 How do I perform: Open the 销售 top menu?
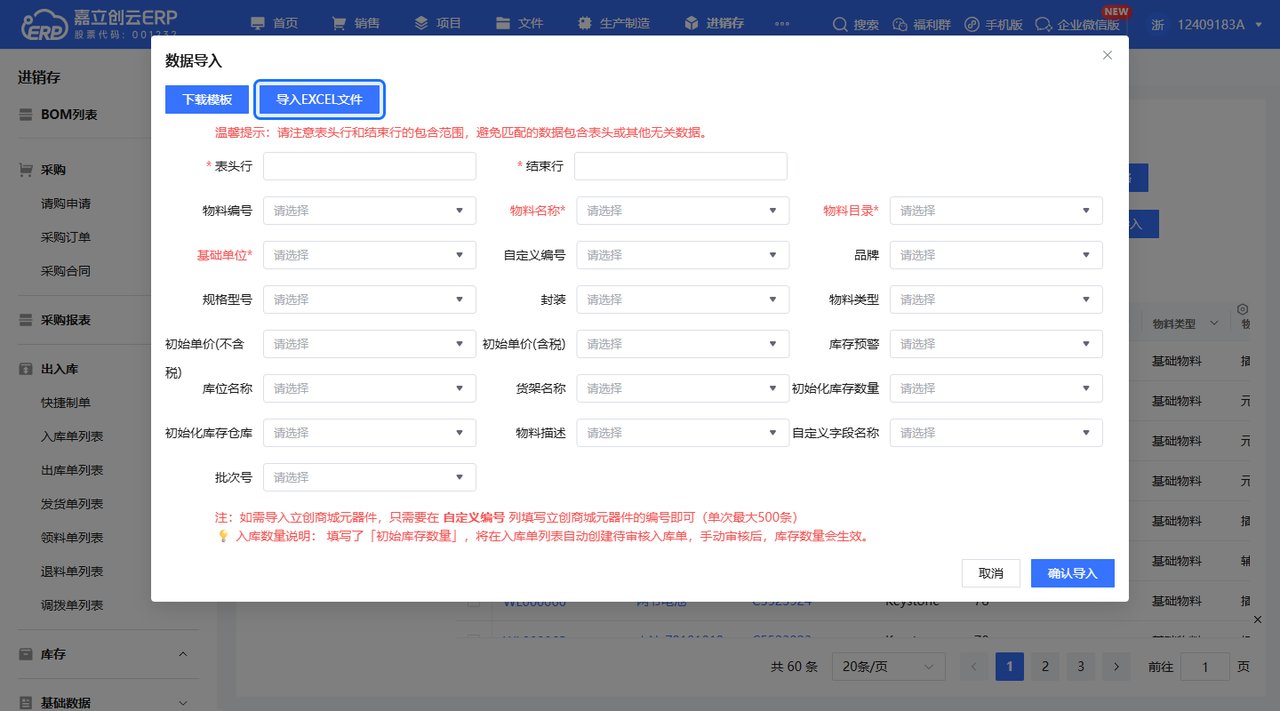(355, 24)
